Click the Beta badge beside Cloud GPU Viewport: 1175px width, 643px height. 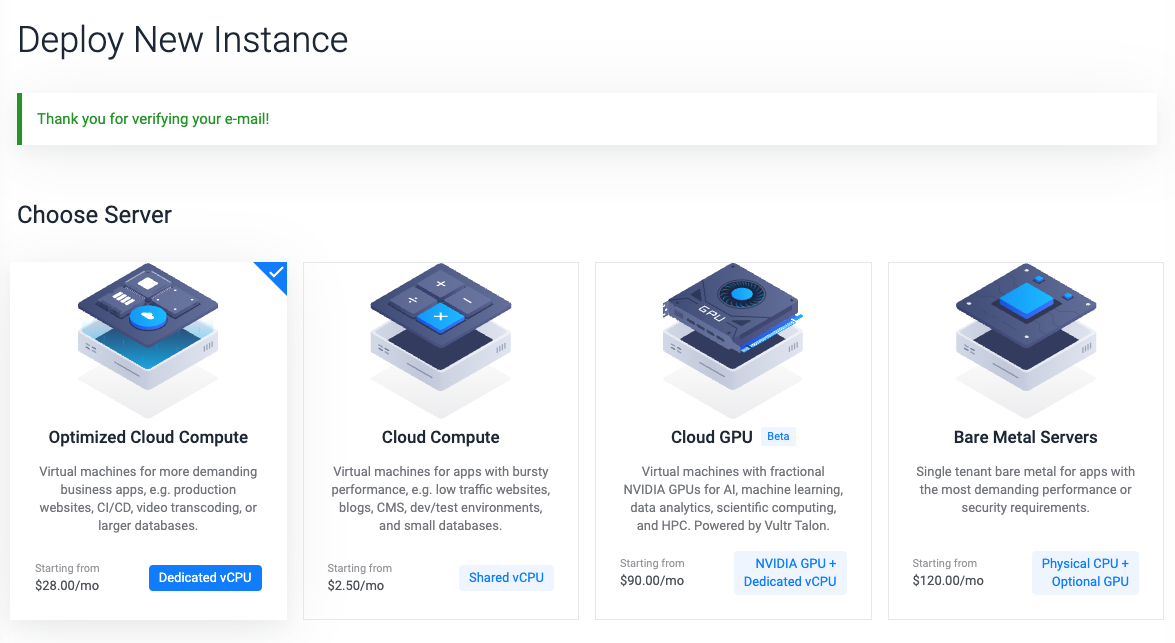click(x=778, y=436)
